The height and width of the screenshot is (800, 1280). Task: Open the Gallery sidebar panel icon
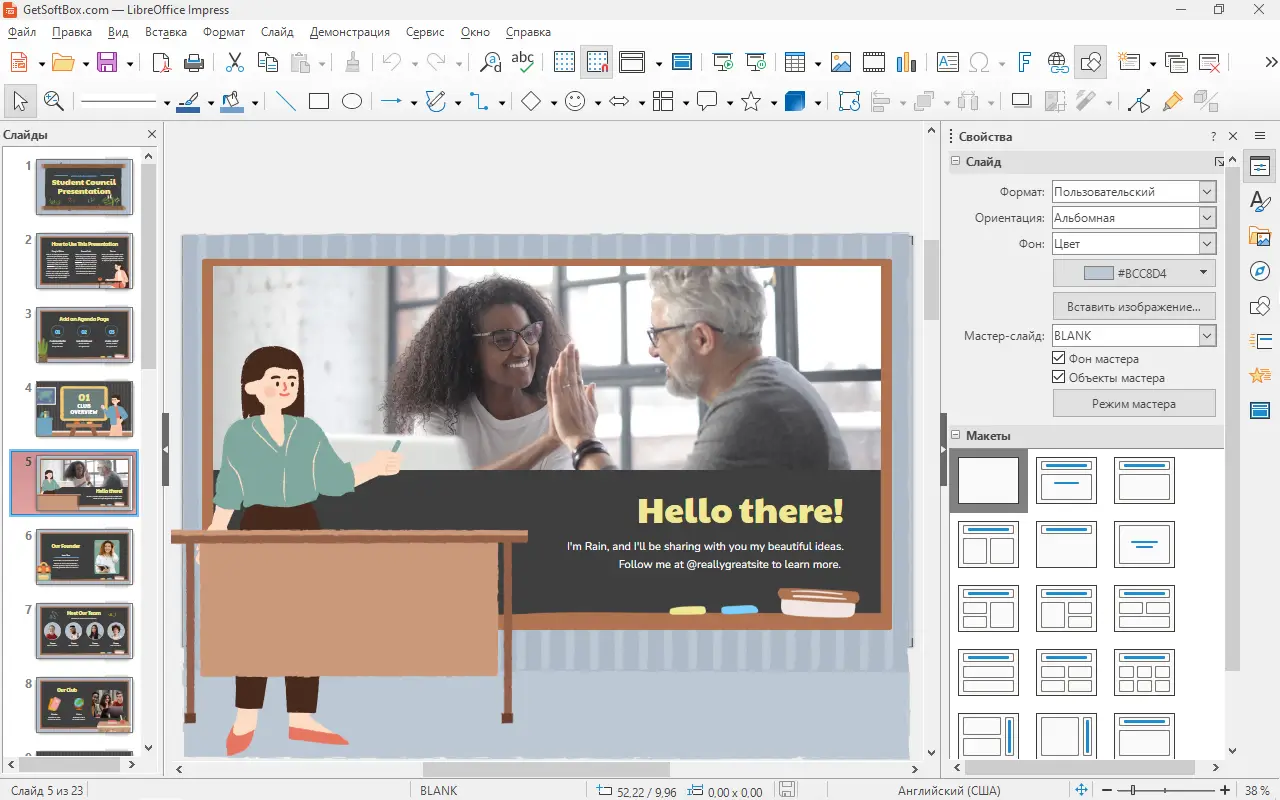point(1260,237)
